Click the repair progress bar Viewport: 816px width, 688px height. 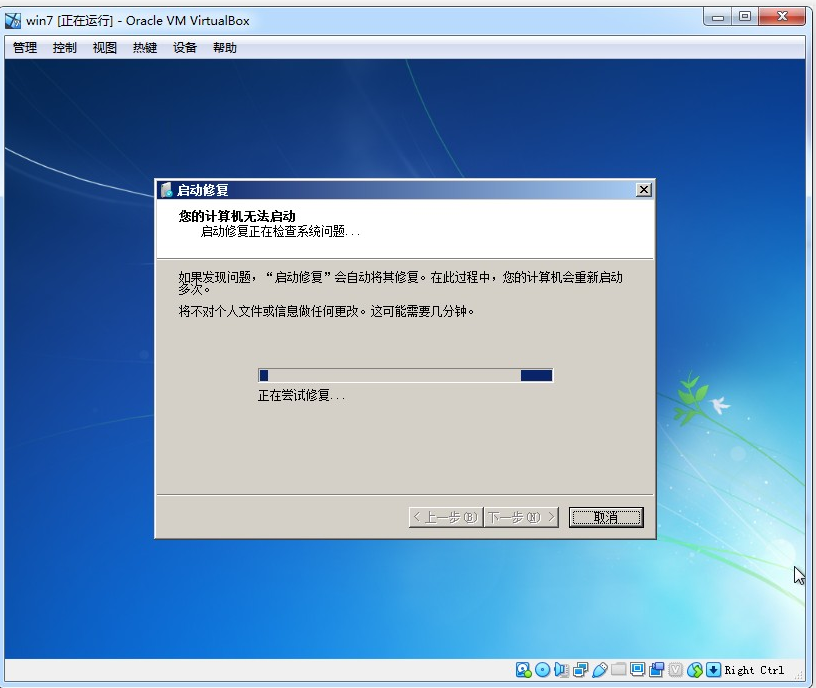405,375
